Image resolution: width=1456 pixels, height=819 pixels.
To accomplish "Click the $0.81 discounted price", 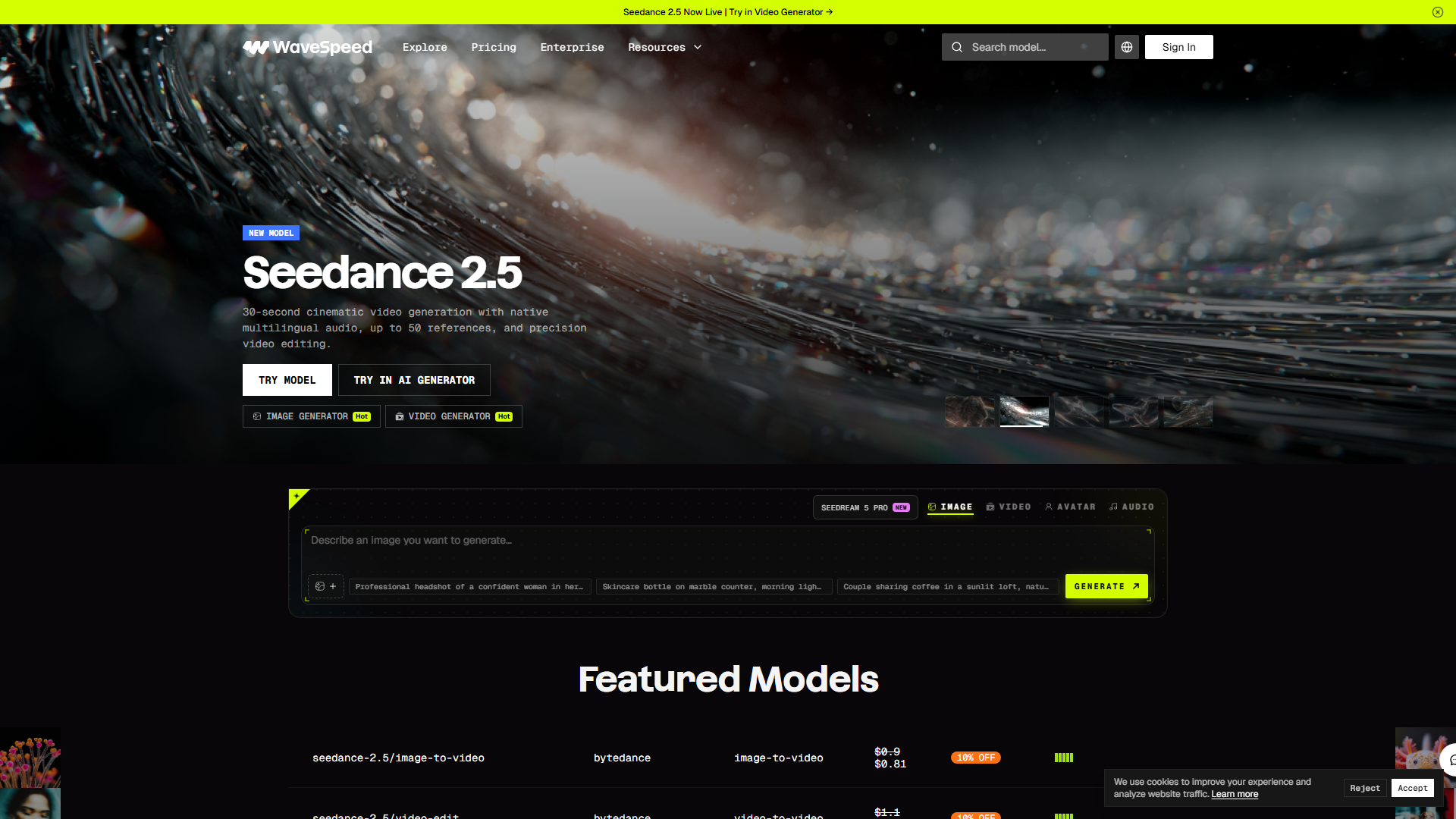I will (890, 764).
